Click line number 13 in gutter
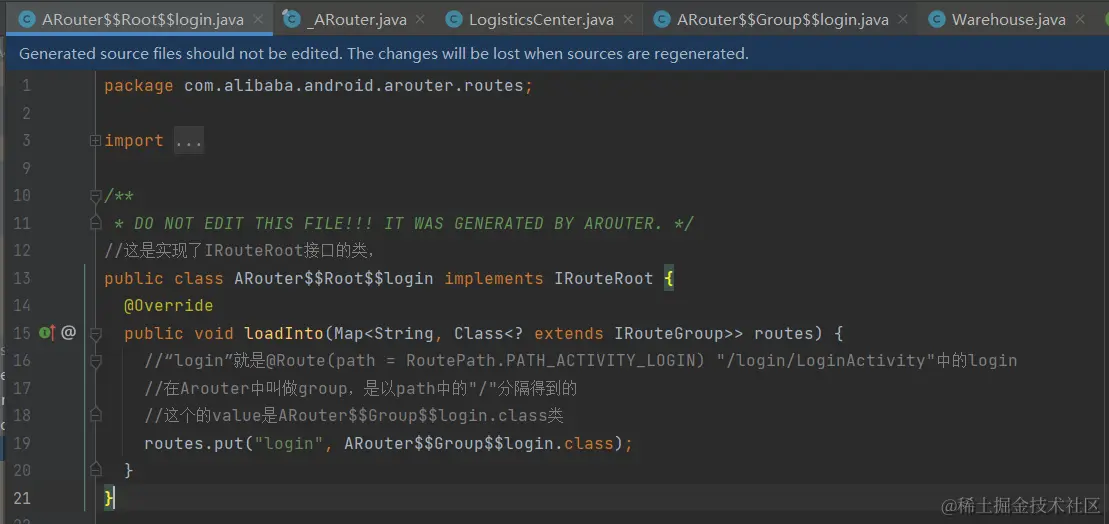The height and width of the screenshot is (524, 1109). click(23, 278)
